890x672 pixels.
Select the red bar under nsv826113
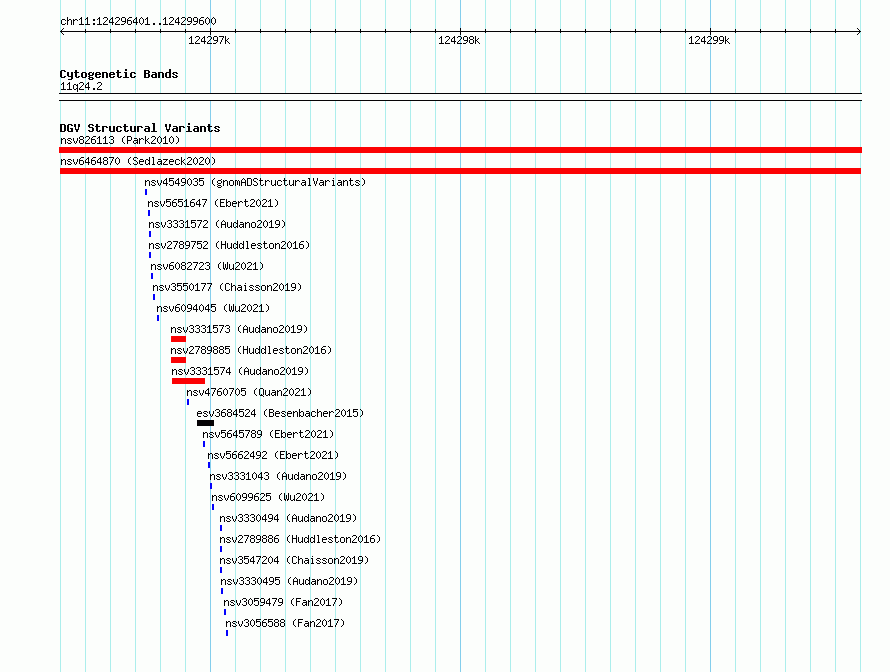(x=460, y=150)
